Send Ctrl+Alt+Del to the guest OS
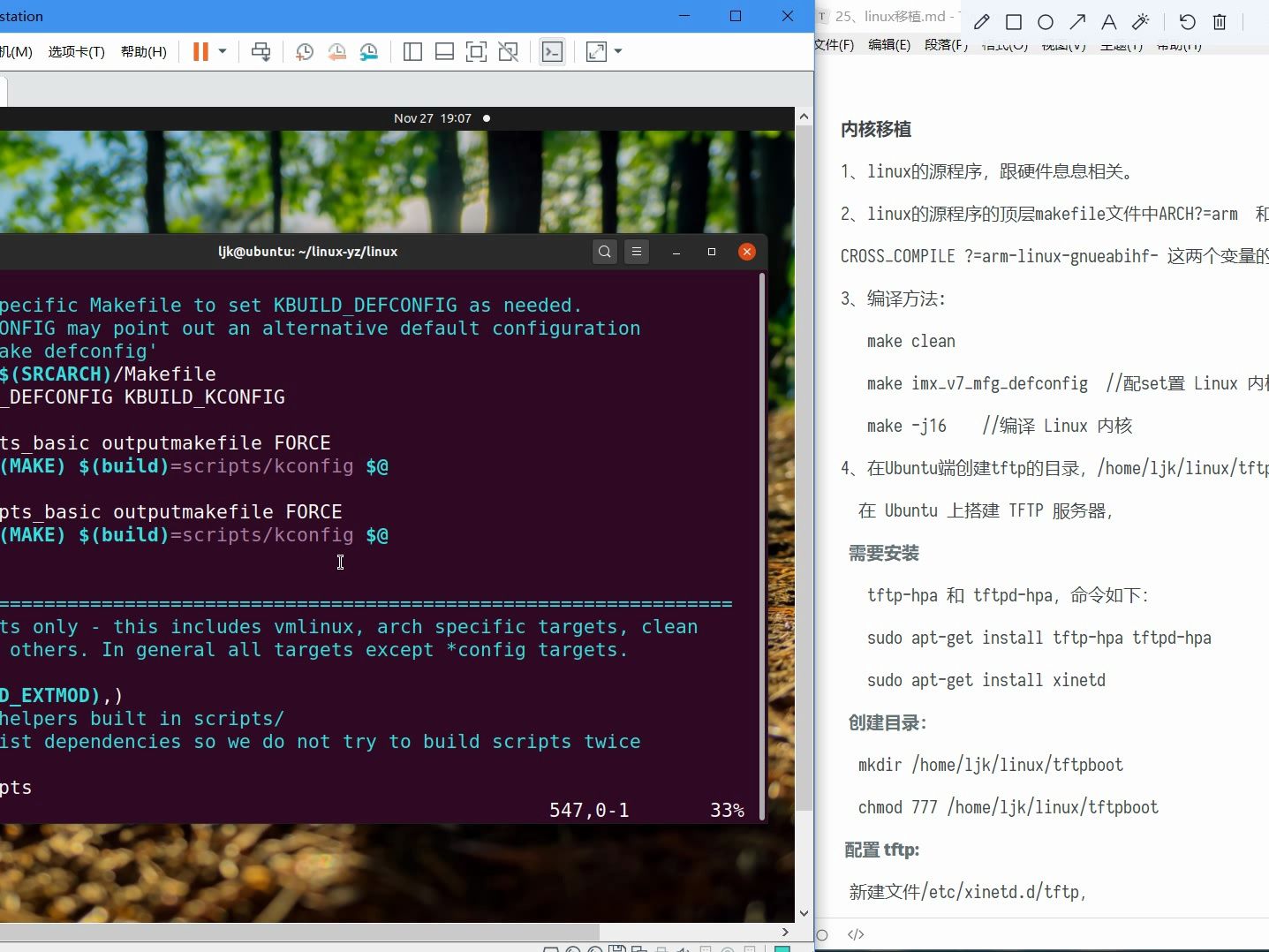This screenshot has height=952, width=1269. [261, 51]
